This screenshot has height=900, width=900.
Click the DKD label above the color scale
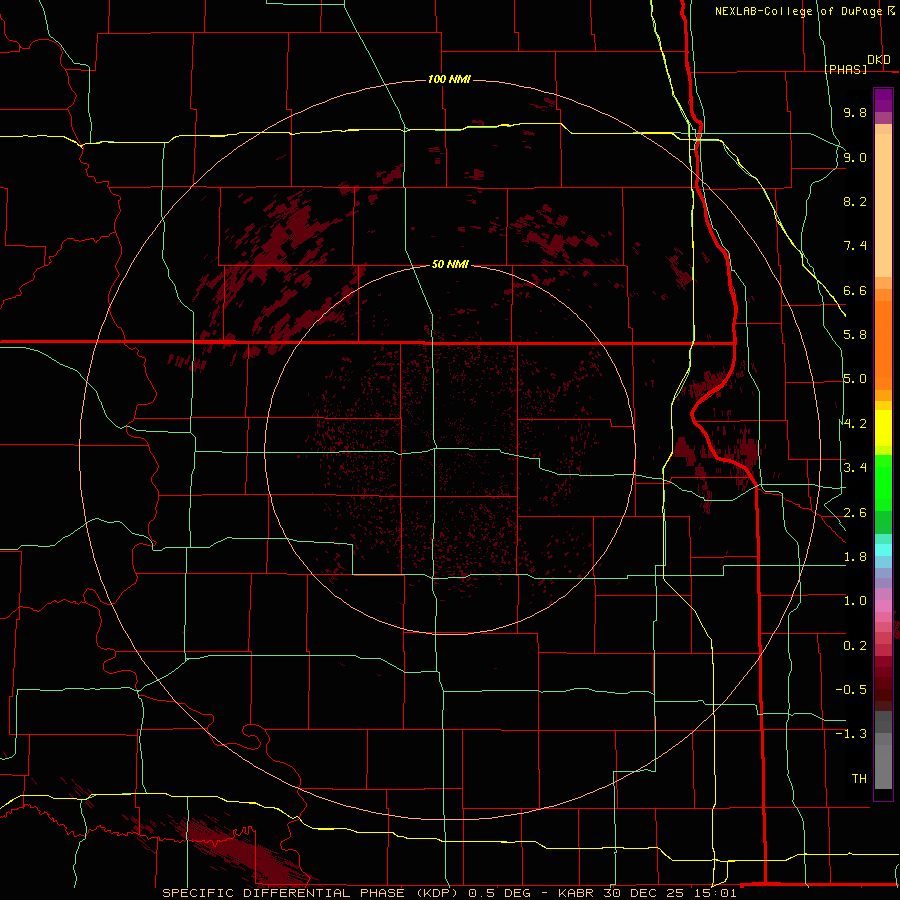point(879,60)
